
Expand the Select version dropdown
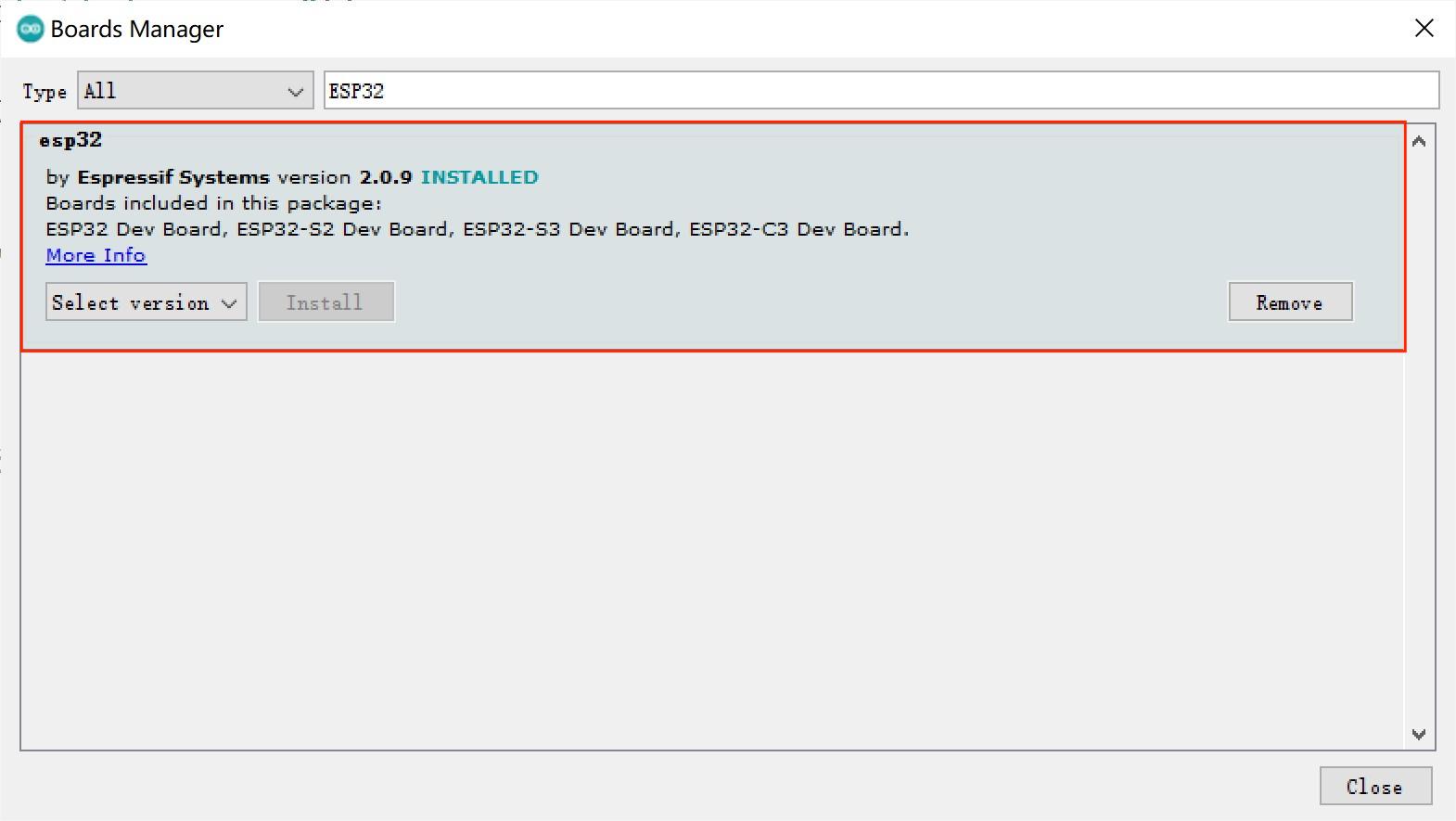pyautogui.click(x=147, y=302)
